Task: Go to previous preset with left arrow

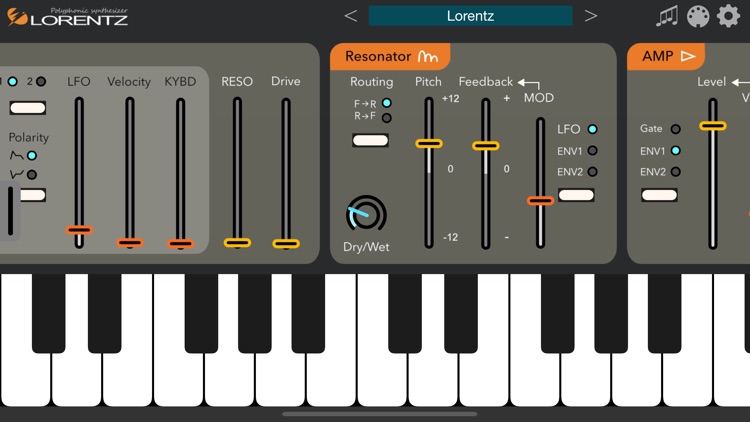Action: (351, 16)
